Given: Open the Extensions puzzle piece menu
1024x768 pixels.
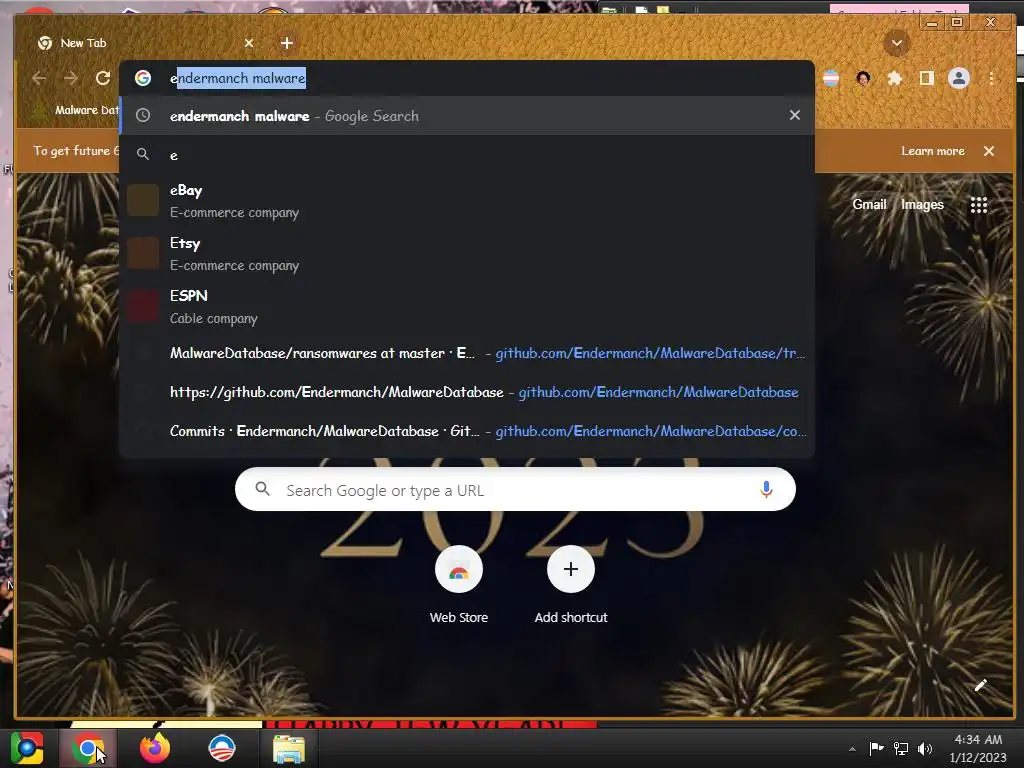Looking at the screenshot, I should tap(895, 78).
